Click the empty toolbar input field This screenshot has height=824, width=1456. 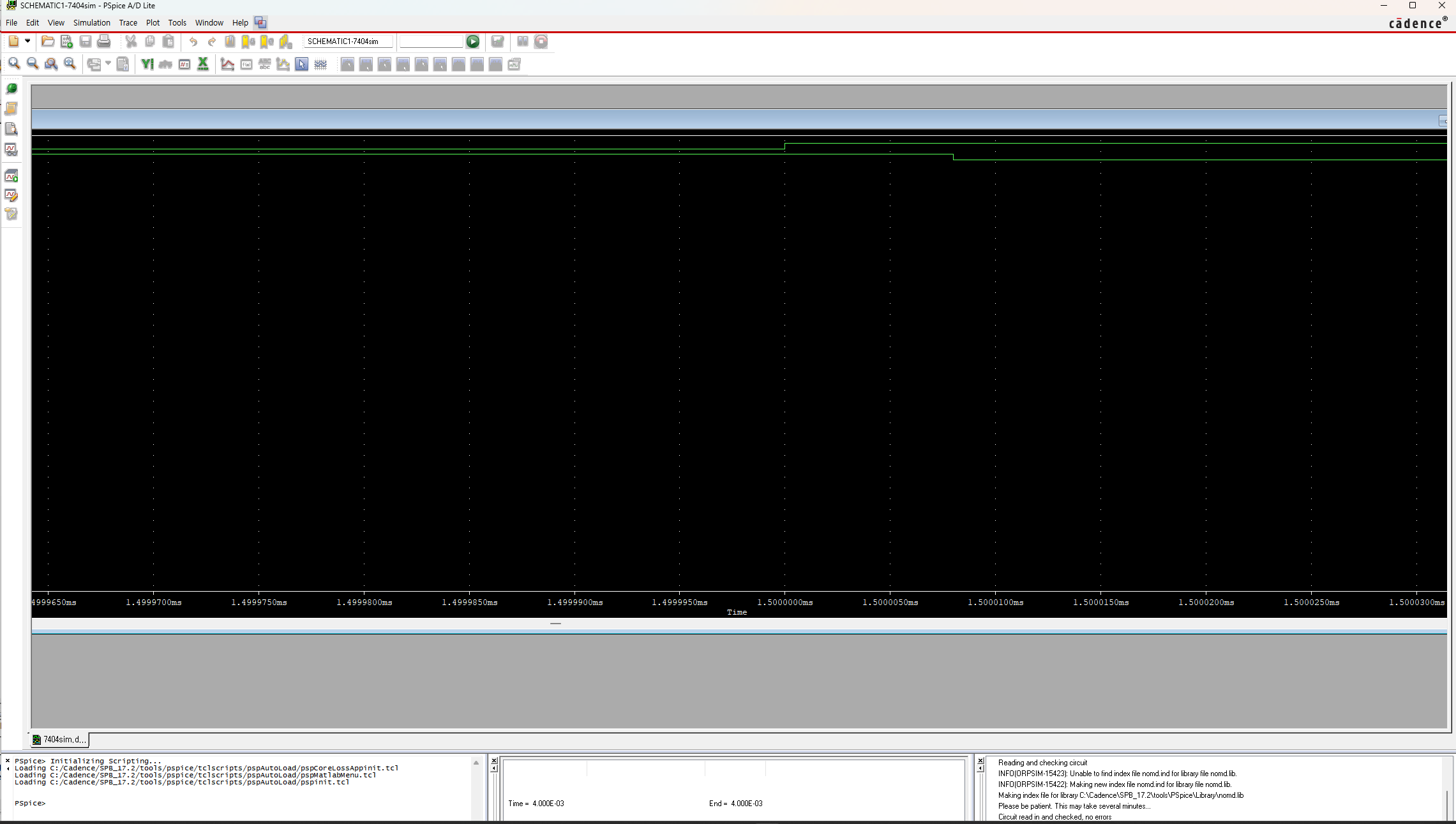tap(431, 41)
